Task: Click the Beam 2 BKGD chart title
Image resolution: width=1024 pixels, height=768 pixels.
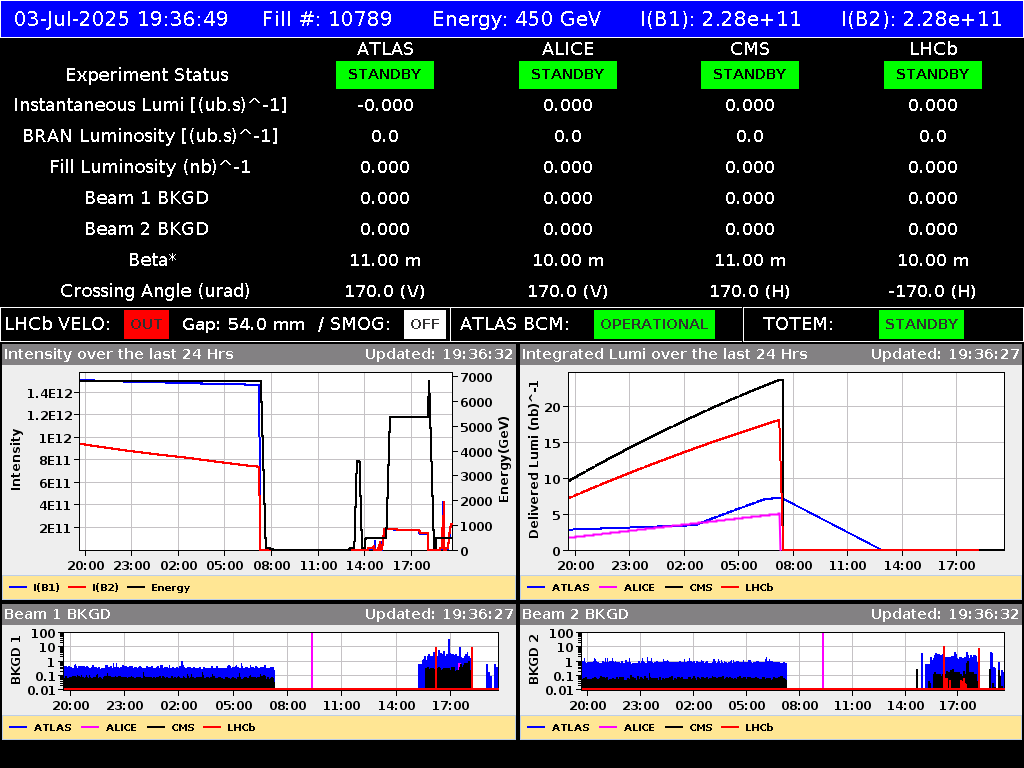Action: click(575, 615)
